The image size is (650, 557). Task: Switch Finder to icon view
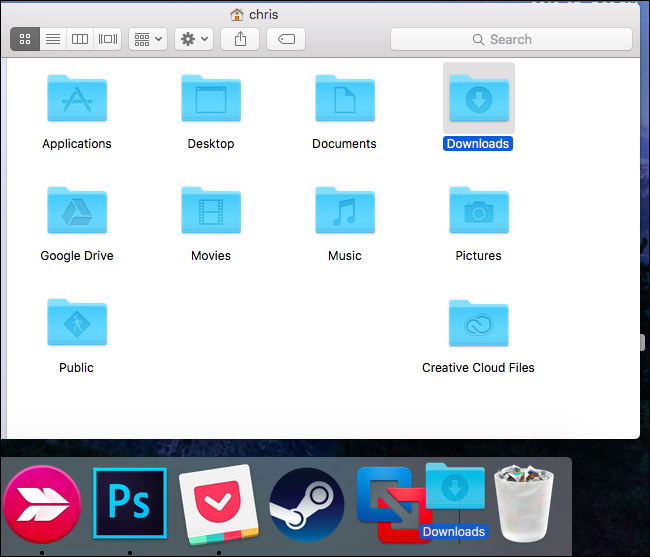point(25,39)
